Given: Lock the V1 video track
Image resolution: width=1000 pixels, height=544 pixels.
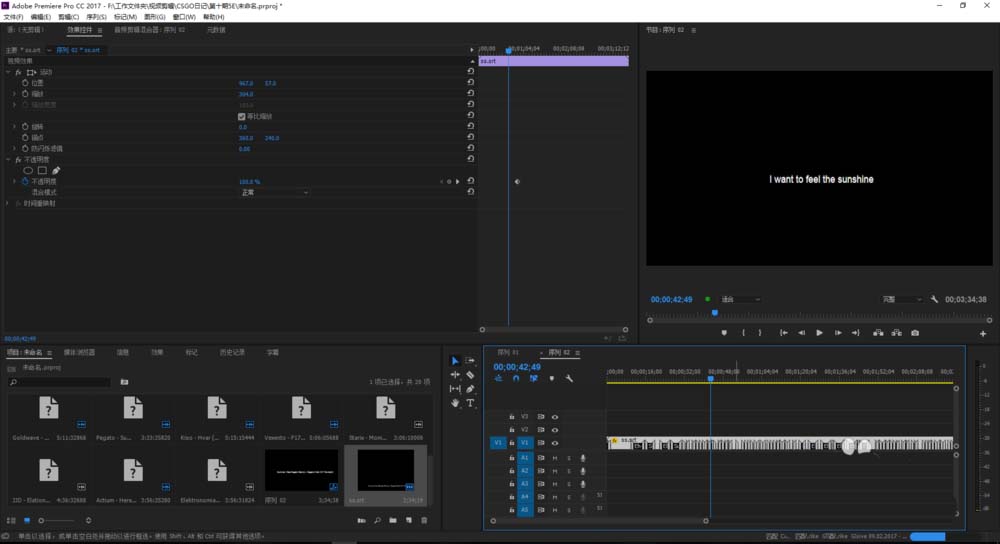Looking at the screenshot, I should pos(511,443).
